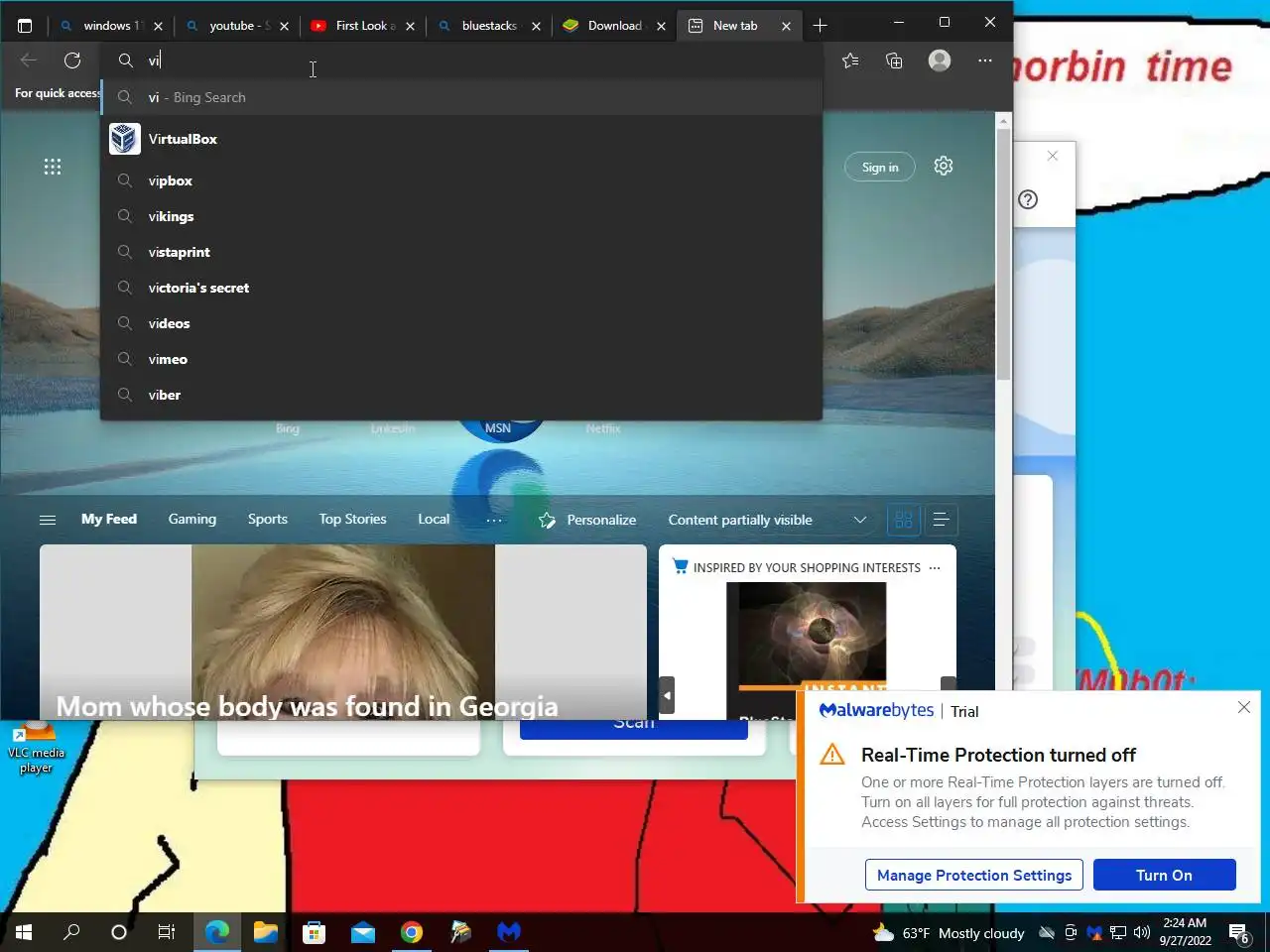Expand Content partially visible dropdown
Screen dimensions: 1270x952
coord(768,520)
